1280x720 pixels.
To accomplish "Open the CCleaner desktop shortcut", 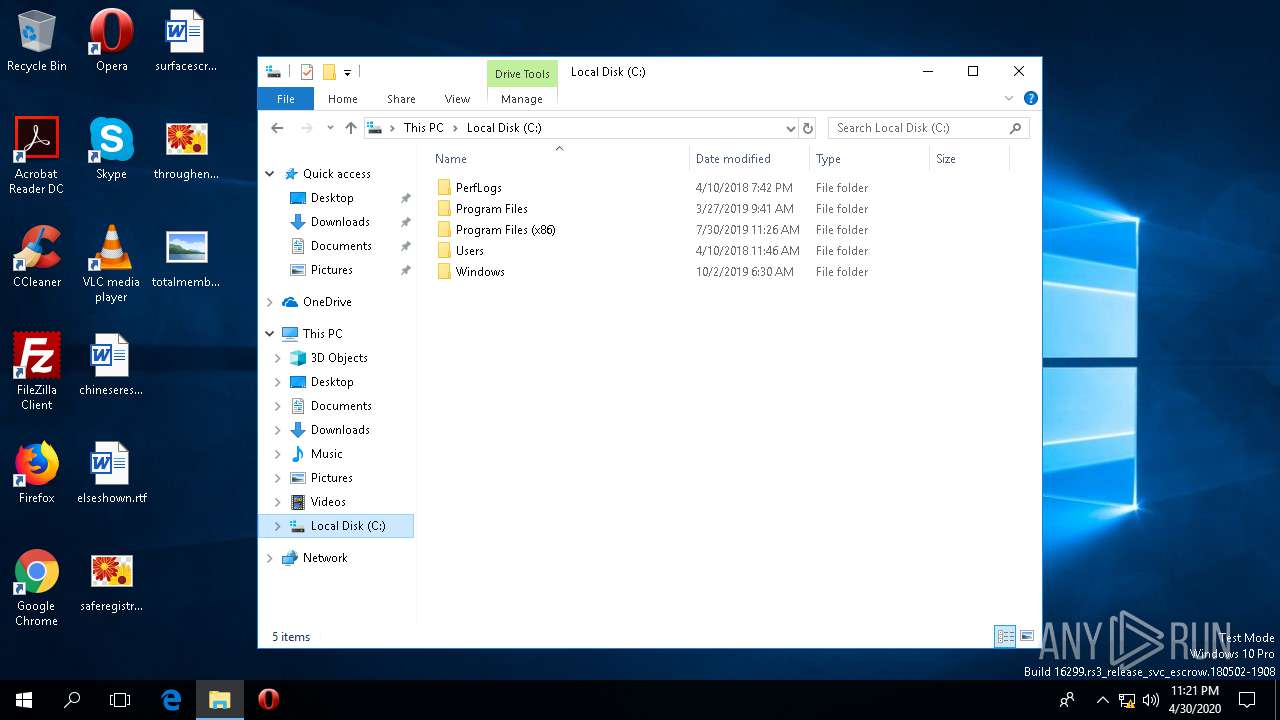I will [x=37, y=258].
